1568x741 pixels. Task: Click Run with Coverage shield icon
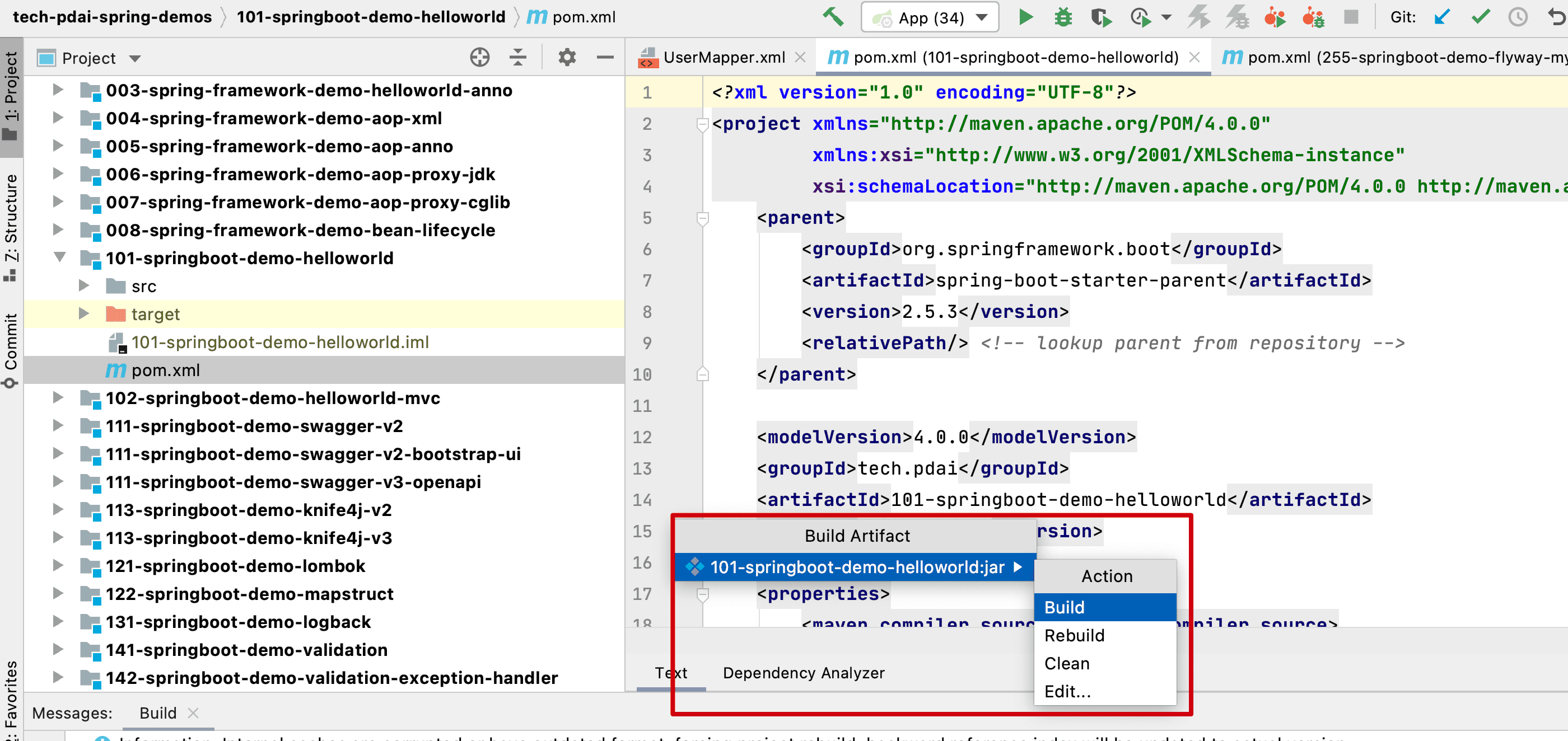click(1100, 17)
